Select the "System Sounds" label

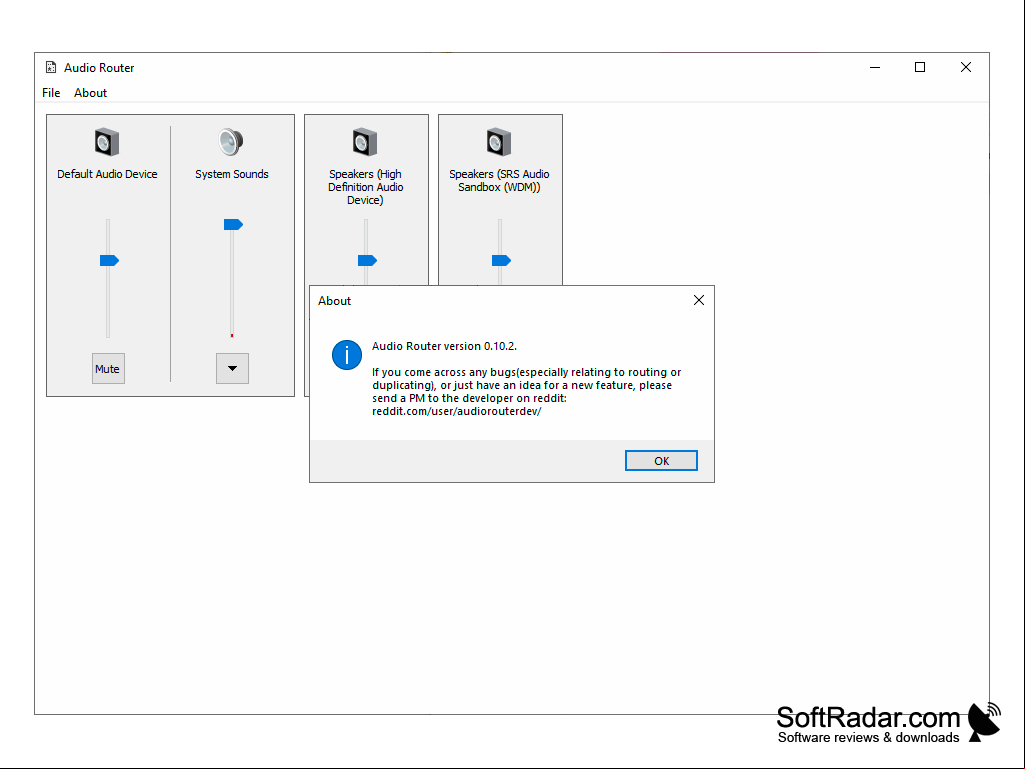(x=231, y=174)
